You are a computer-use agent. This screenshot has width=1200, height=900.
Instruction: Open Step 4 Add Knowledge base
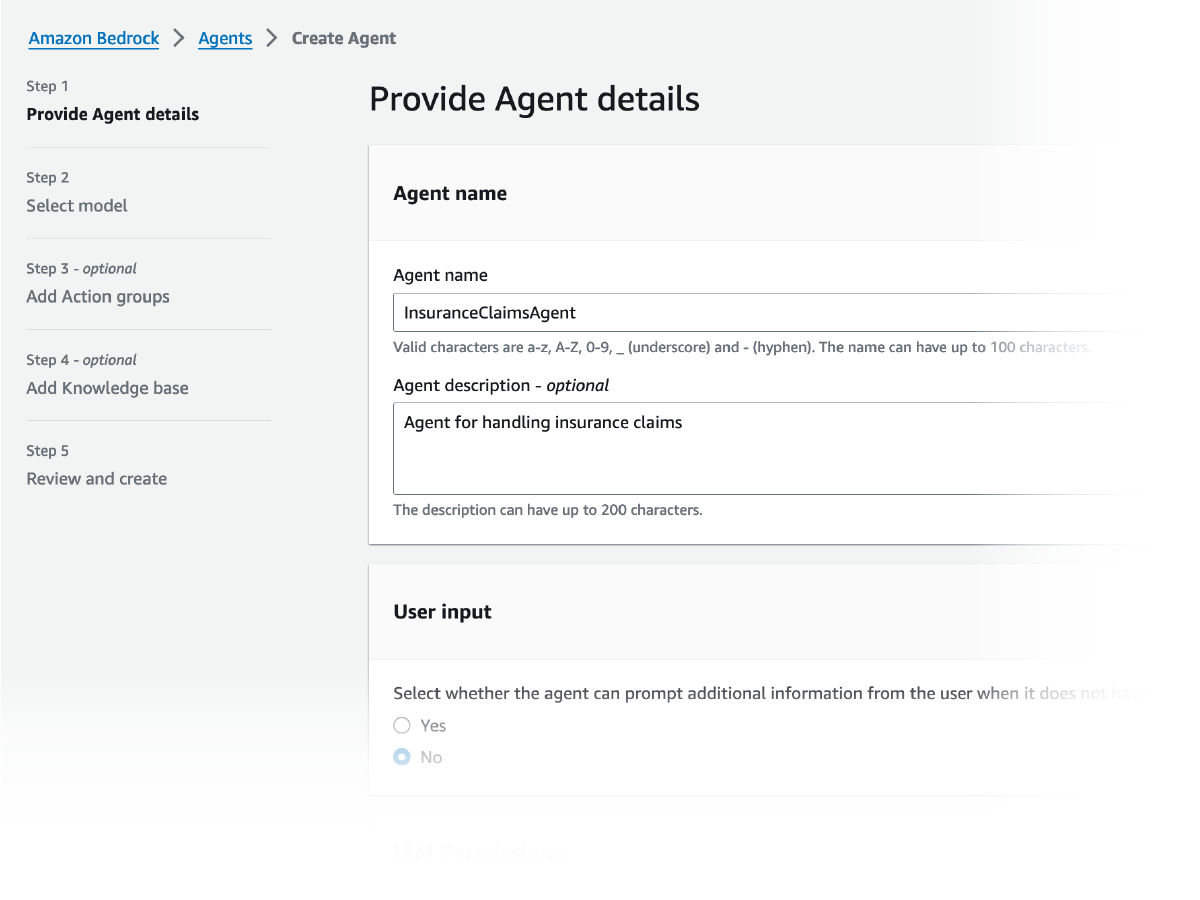(107, 388)
